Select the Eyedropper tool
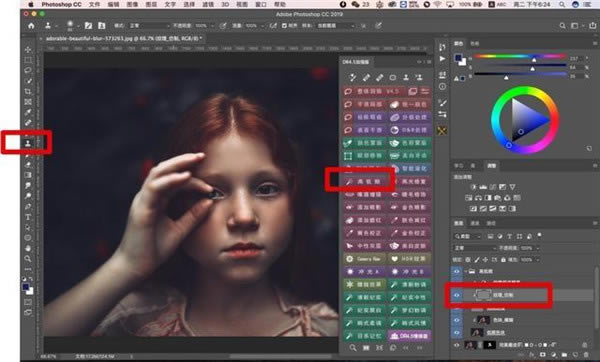 [x=28, y=112]
